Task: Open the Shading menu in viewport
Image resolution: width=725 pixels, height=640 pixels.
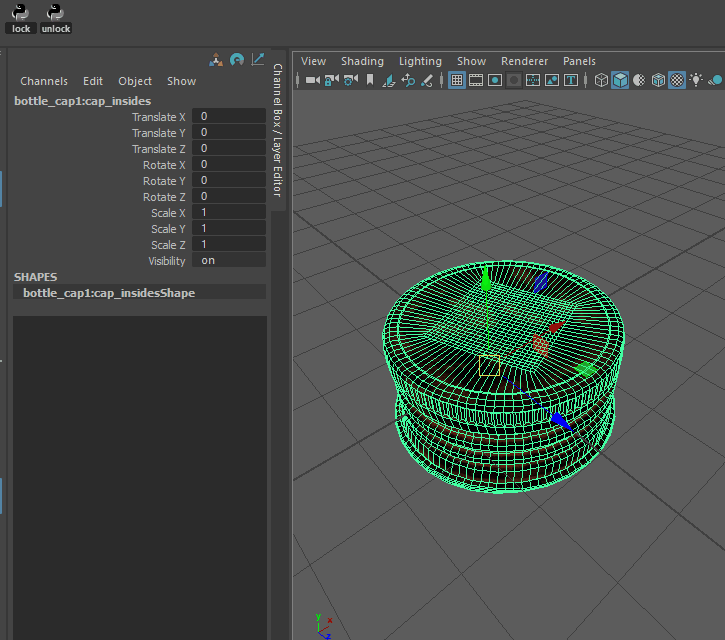Action: (362, 61)
